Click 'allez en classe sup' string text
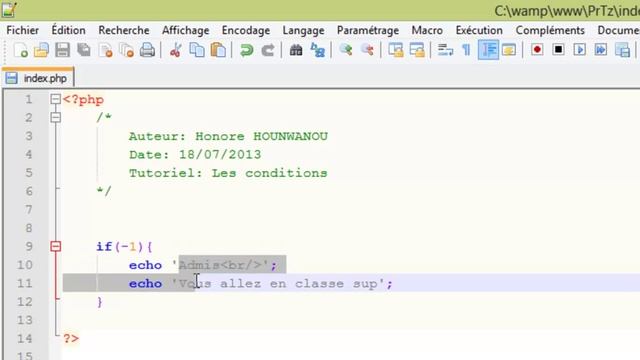The height and width of the screenshot is (360, 640). (299, 283)
